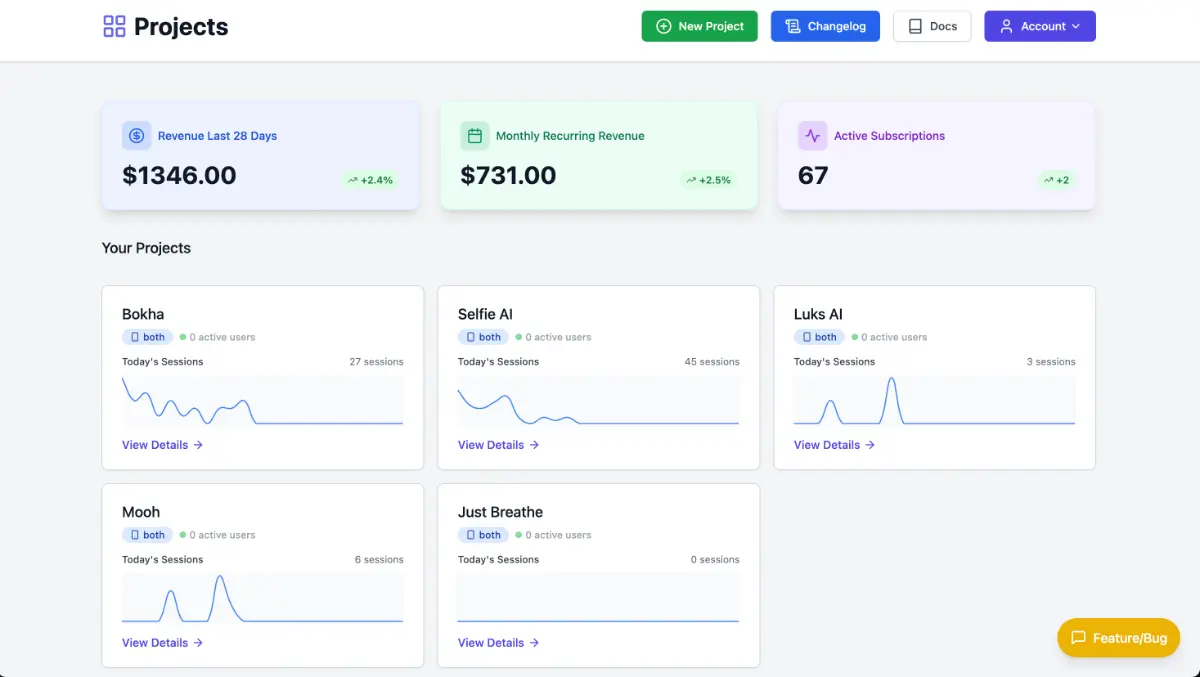Click the green status dot on Mooh card
This screenshot has width=1200, height=677.
coord(183,535)
